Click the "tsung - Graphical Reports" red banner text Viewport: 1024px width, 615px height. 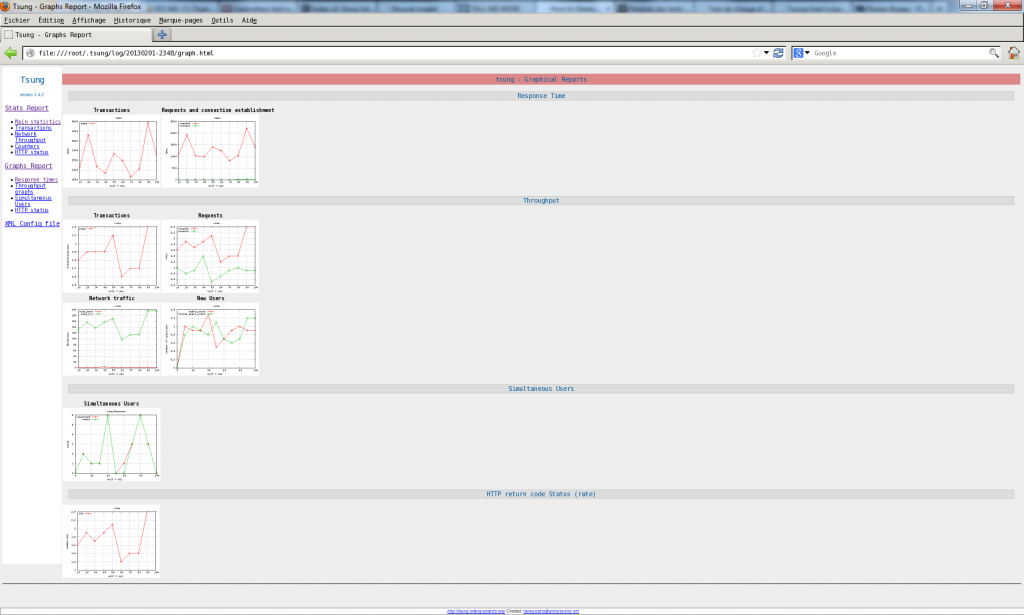pos(541,79)
